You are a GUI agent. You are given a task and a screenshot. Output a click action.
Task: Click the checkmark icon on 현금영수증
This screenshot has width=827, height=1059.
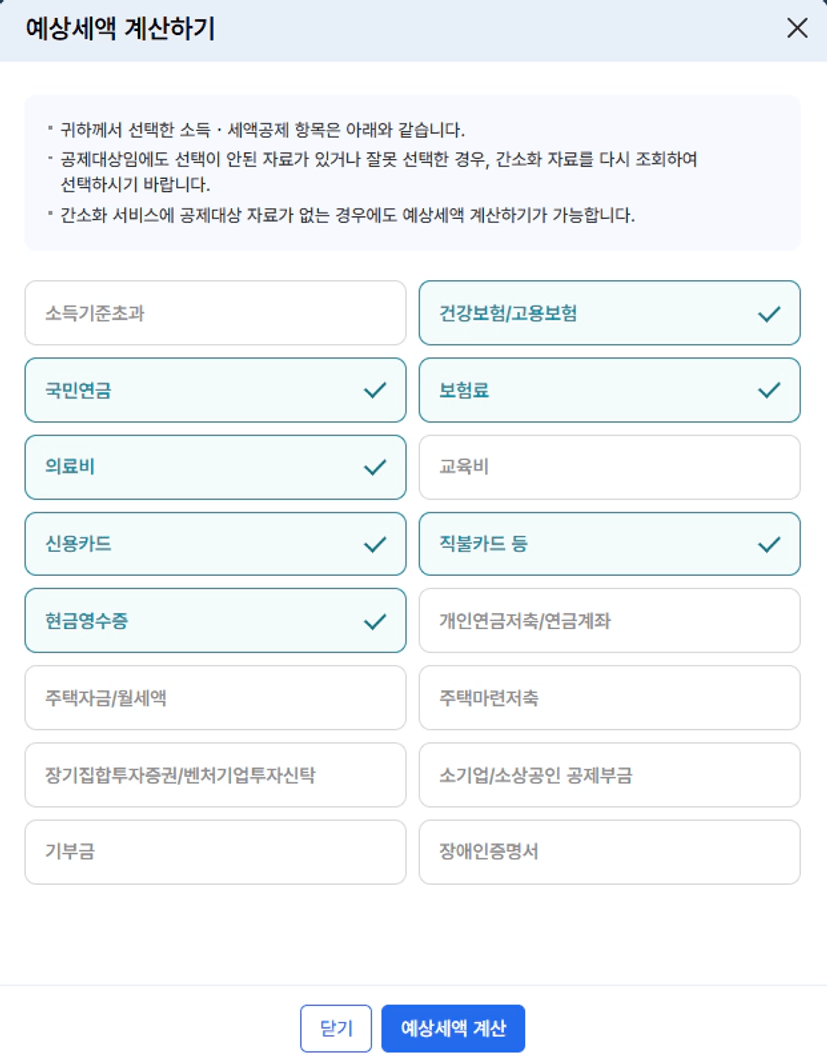pos(375,621)
